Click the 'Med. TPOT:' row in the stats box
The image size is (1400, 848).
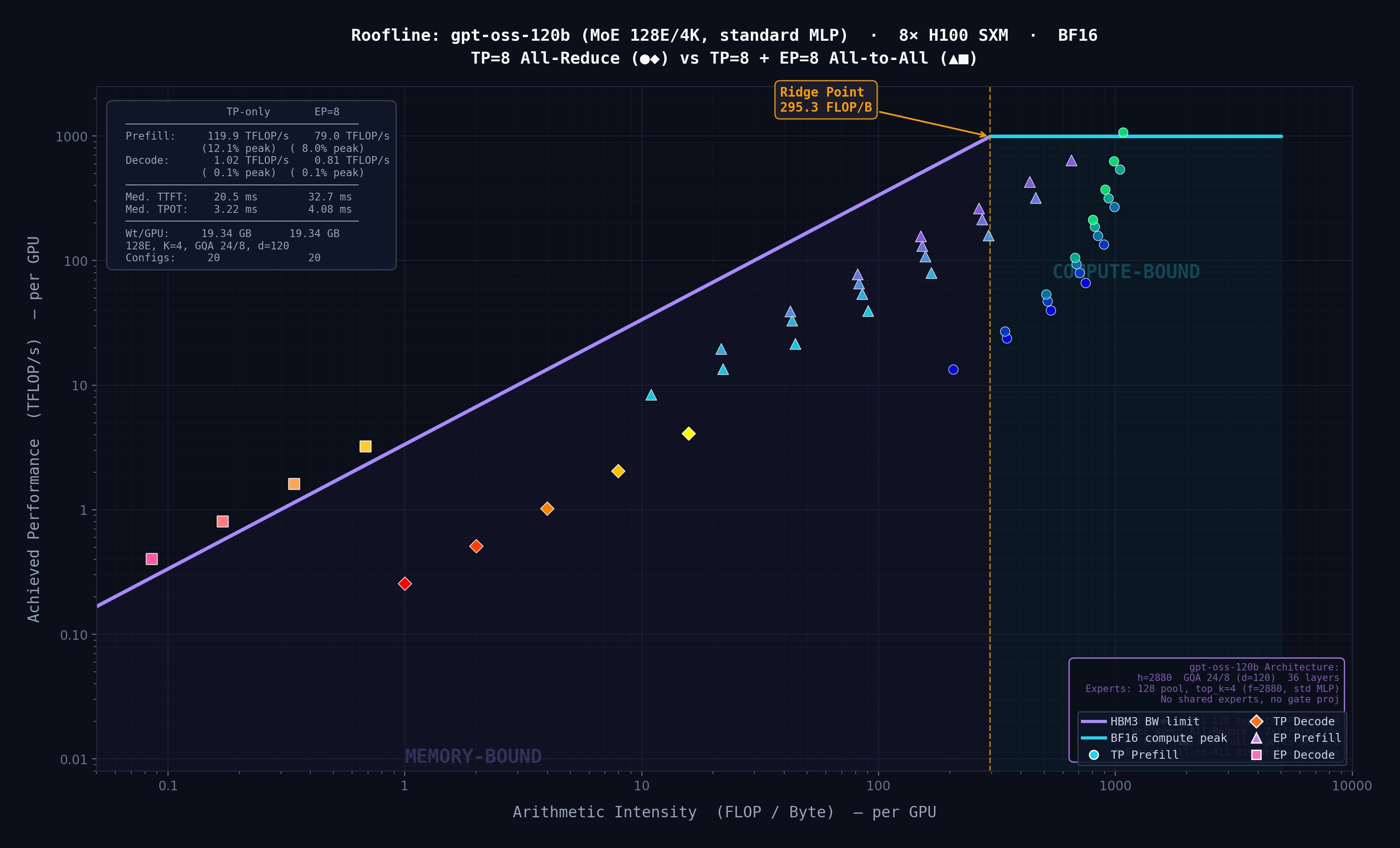[x=239, y=209]
